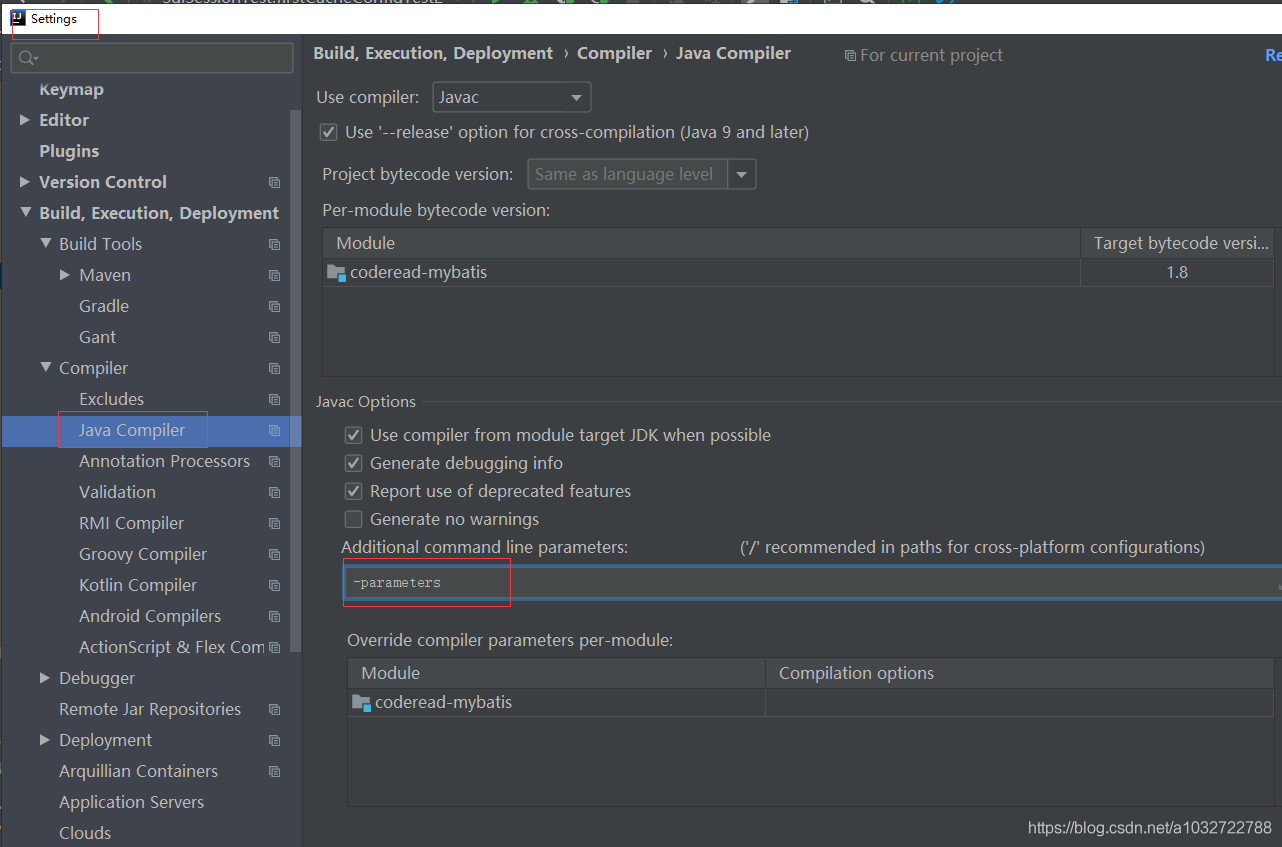Toggle Report use of deprecated features
The image size is (1282, 847).
[x=353, y=491]
